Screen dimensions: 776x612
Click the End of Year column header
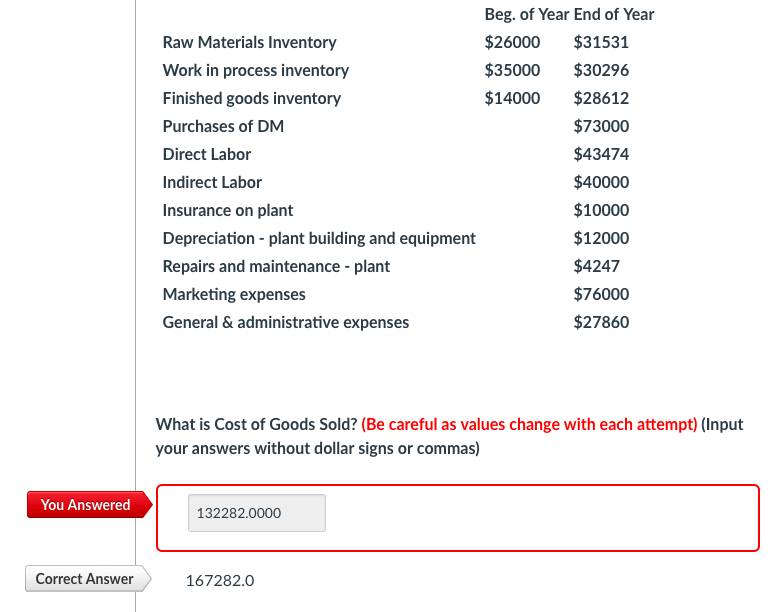click(614, 14)
